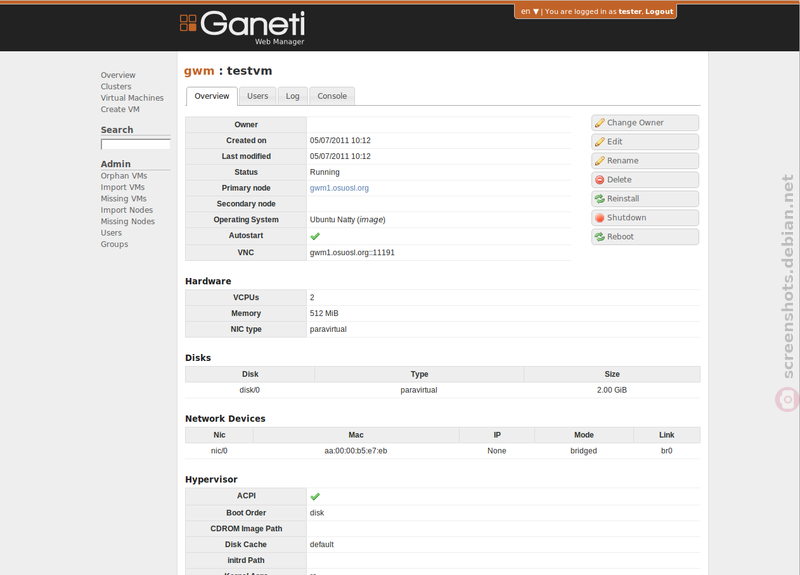The image size is (800, 575).
Task: Click the ACPI green checkmark
Action: point(315,496)
